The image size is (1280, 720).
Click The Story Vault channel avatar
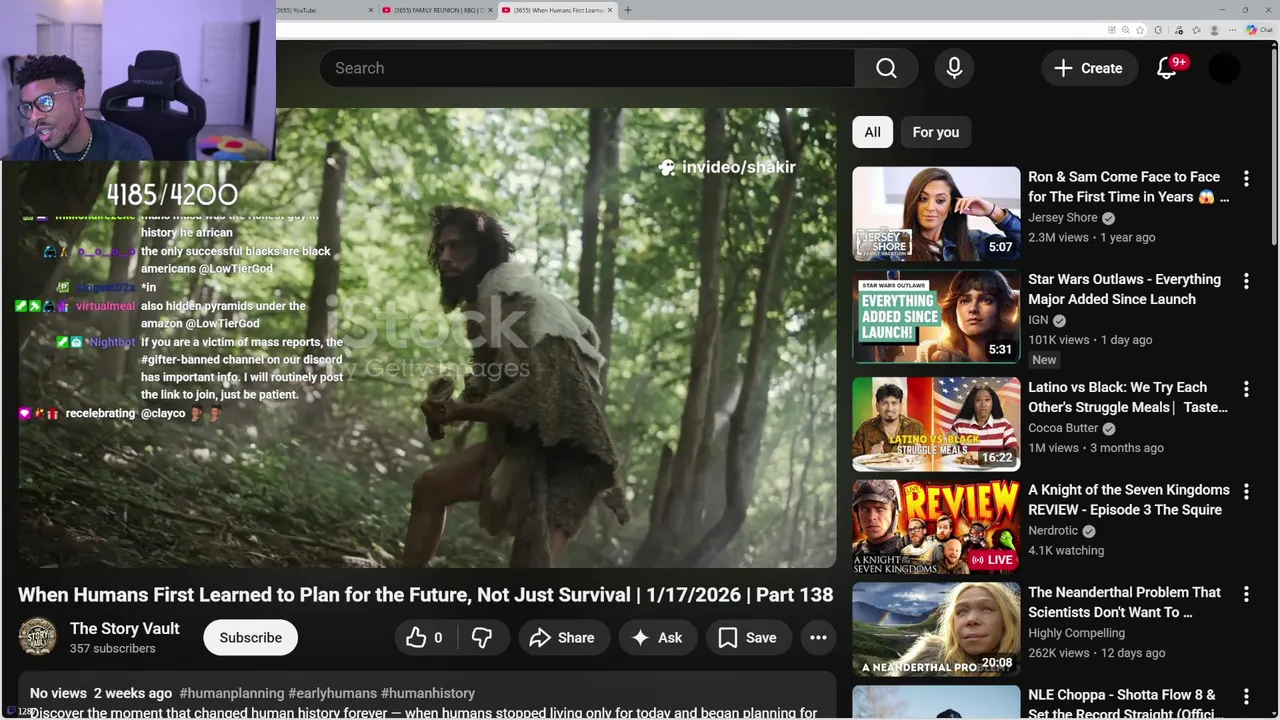coord(38,637)
